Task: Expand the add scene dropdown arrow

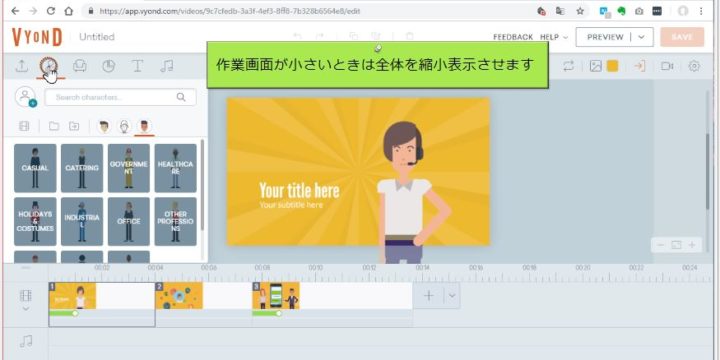Action: coord(452,296)
